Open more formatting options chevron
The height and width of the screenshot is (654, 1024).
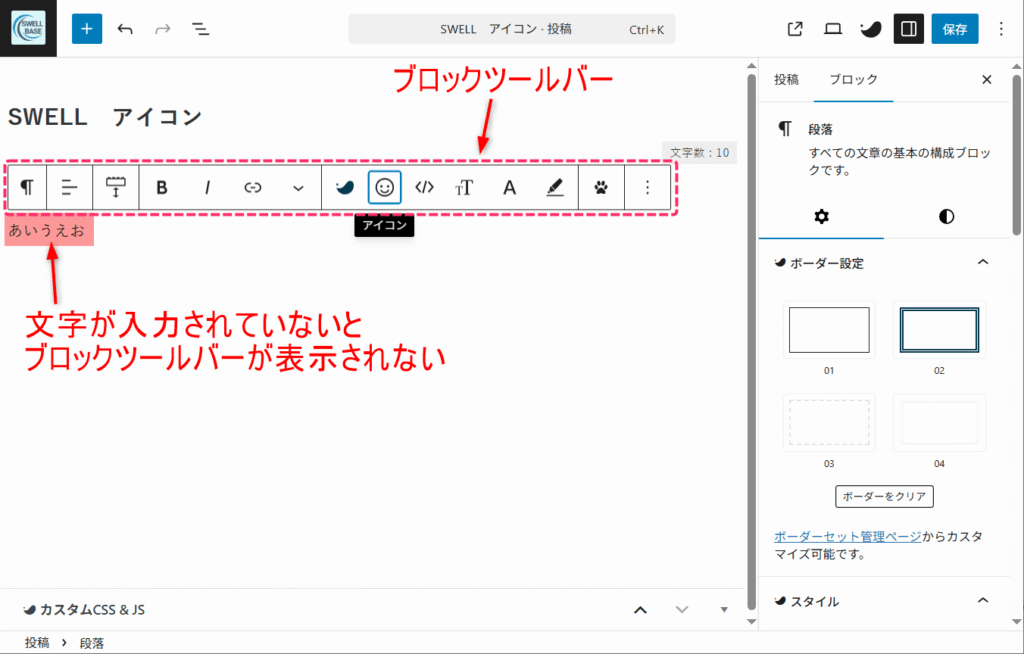coord(298,188)
